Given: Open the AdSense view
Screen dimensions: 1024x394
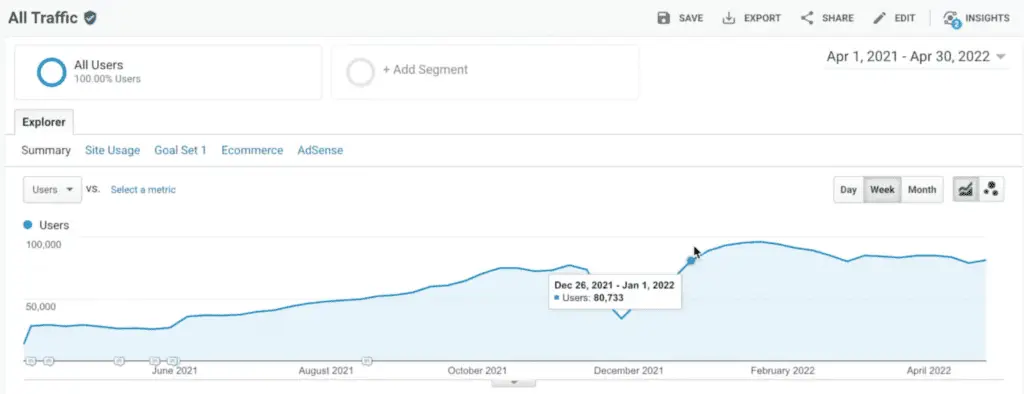Looking at the screenshot, I should pos(320,150).
